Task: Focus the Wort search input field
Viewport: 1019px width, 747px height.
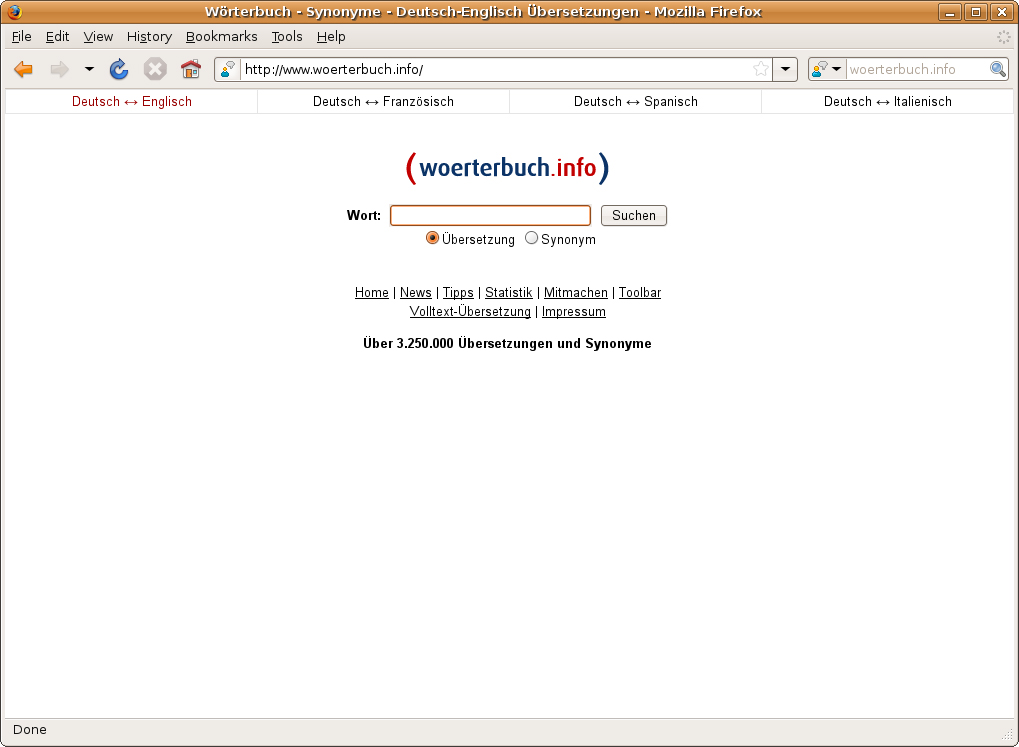Action: tap(490, 215)
